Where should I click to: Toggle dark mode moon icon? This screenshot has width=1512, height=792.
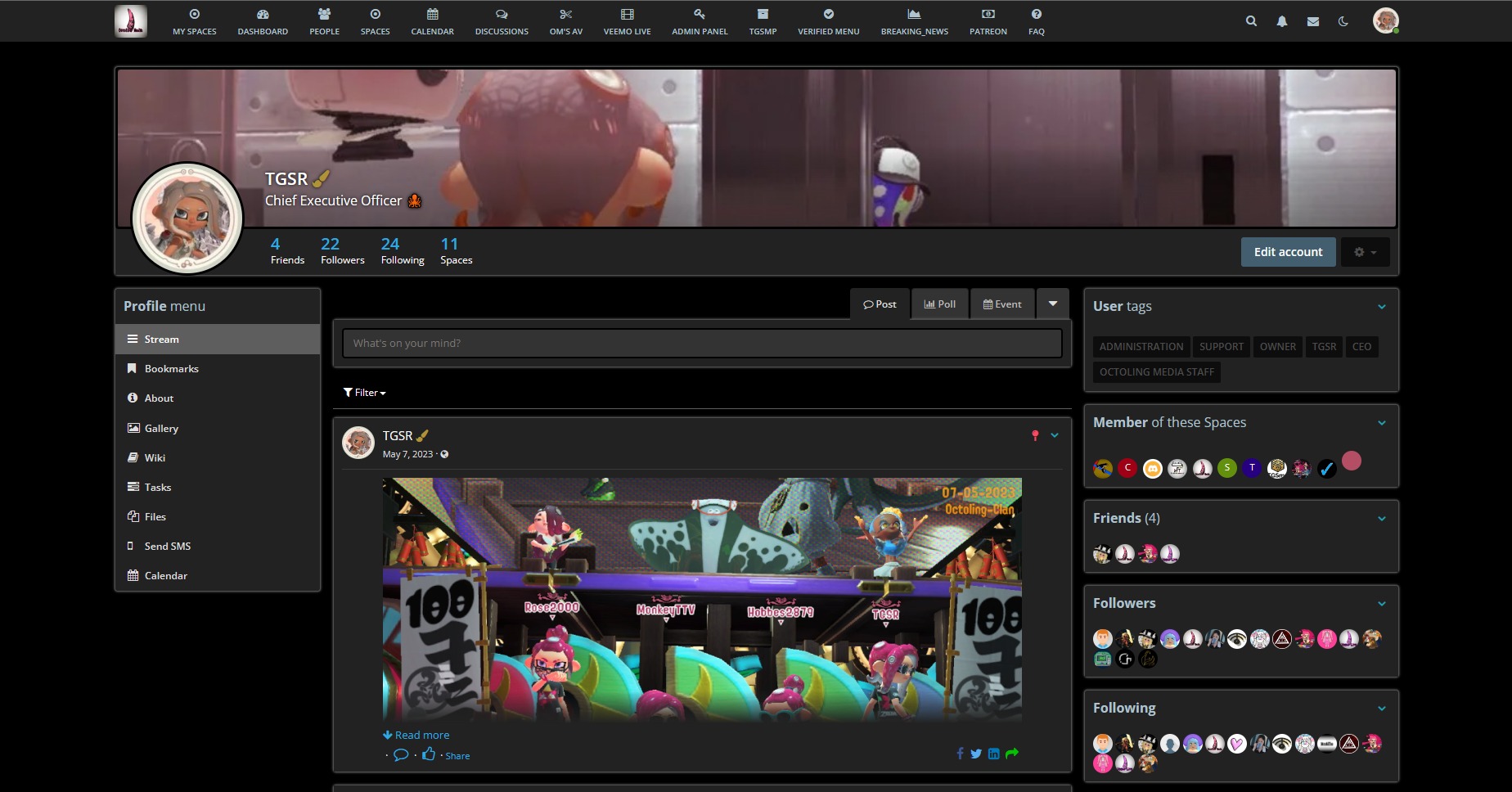(1343, 21)
